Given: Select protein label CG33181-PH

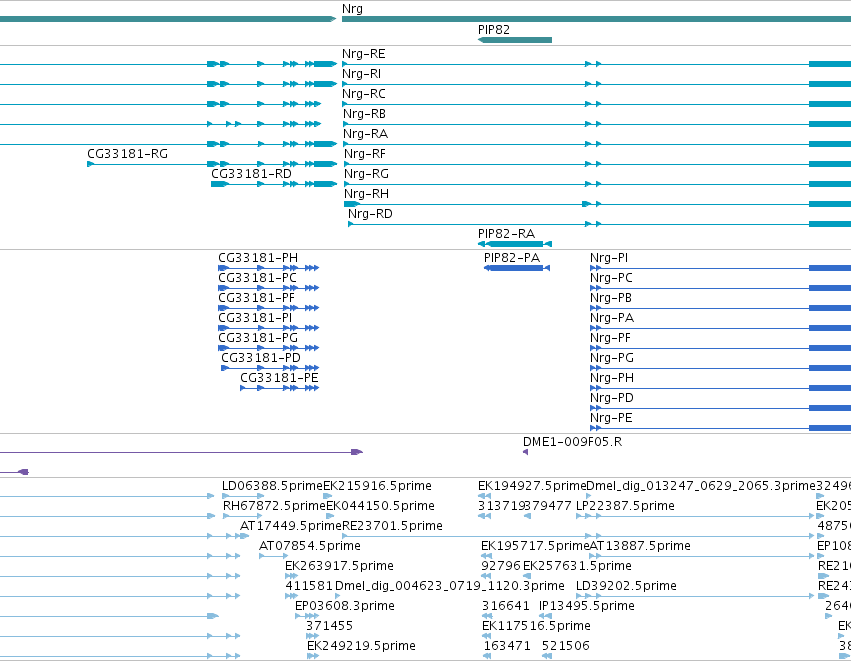Looking at the screenshot, I should [258, 258].
